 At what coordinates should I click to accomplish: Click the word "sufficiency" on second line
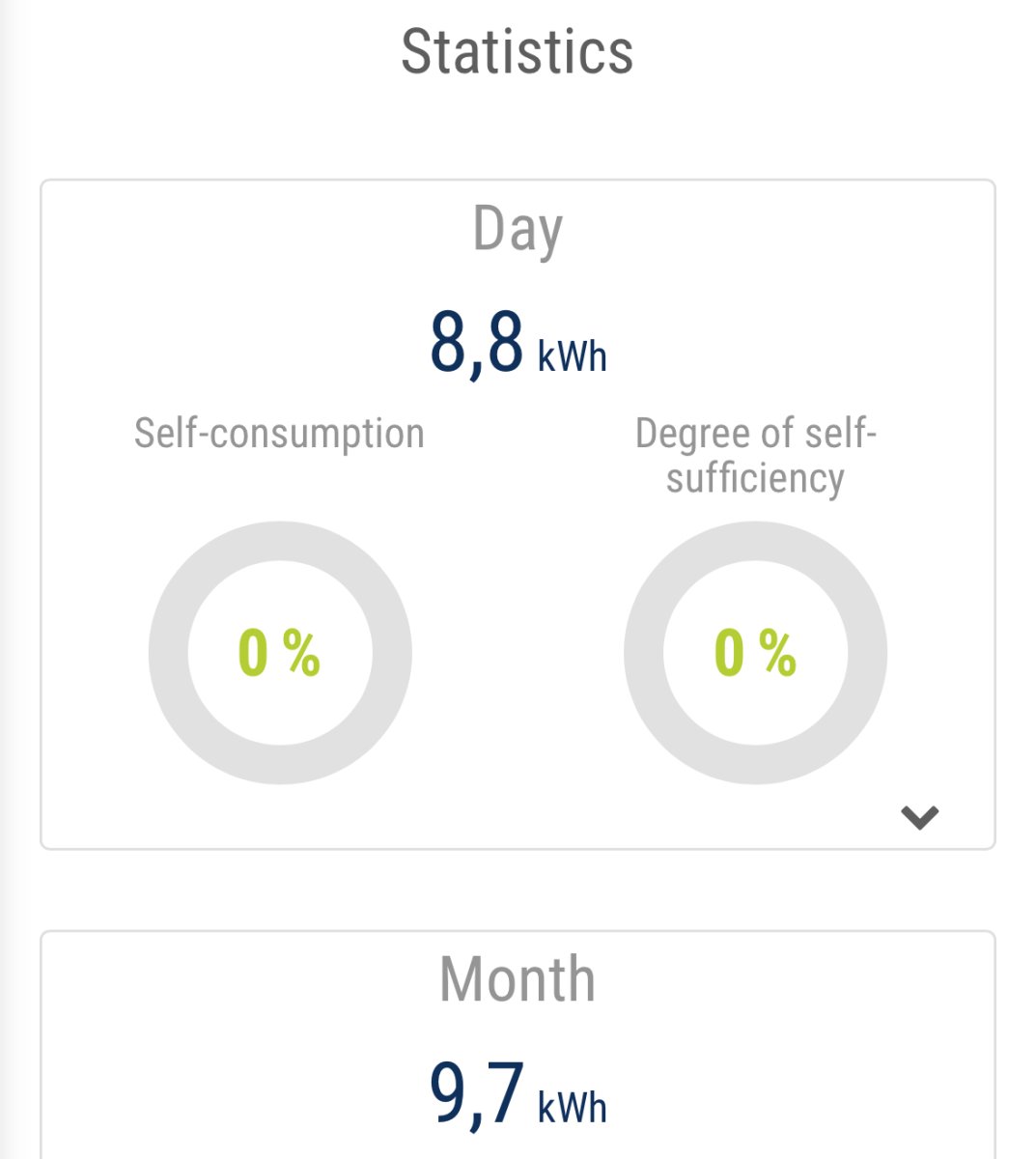[x=755, y=478]
